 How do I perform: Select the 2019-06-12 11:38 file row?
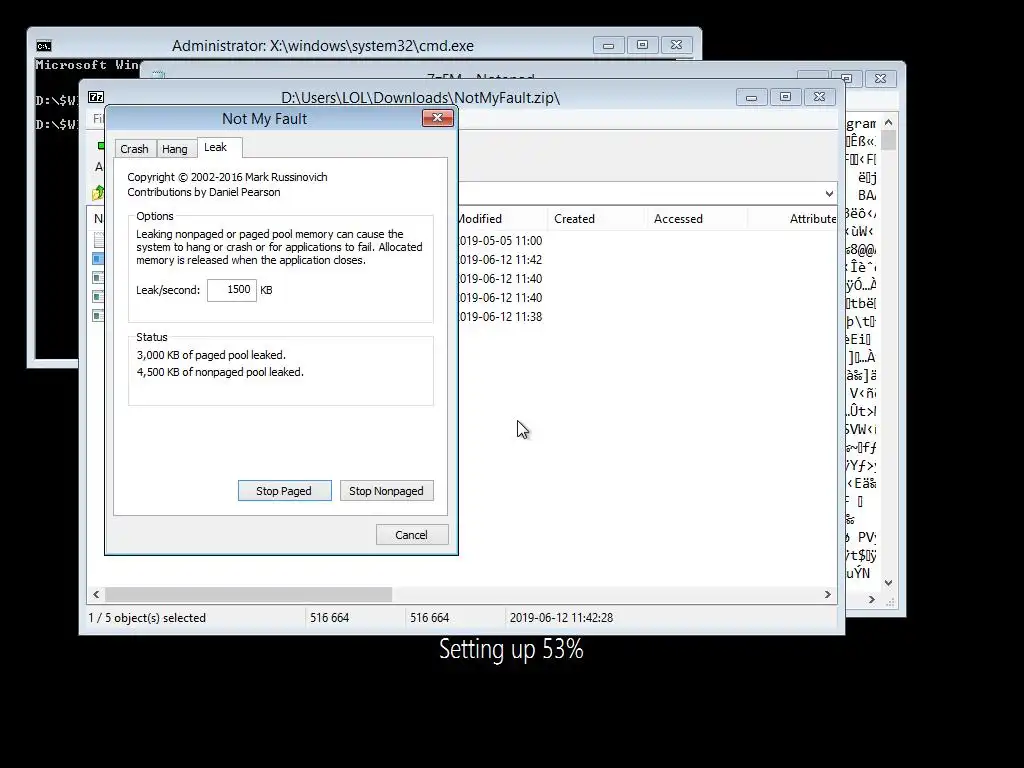499,317
